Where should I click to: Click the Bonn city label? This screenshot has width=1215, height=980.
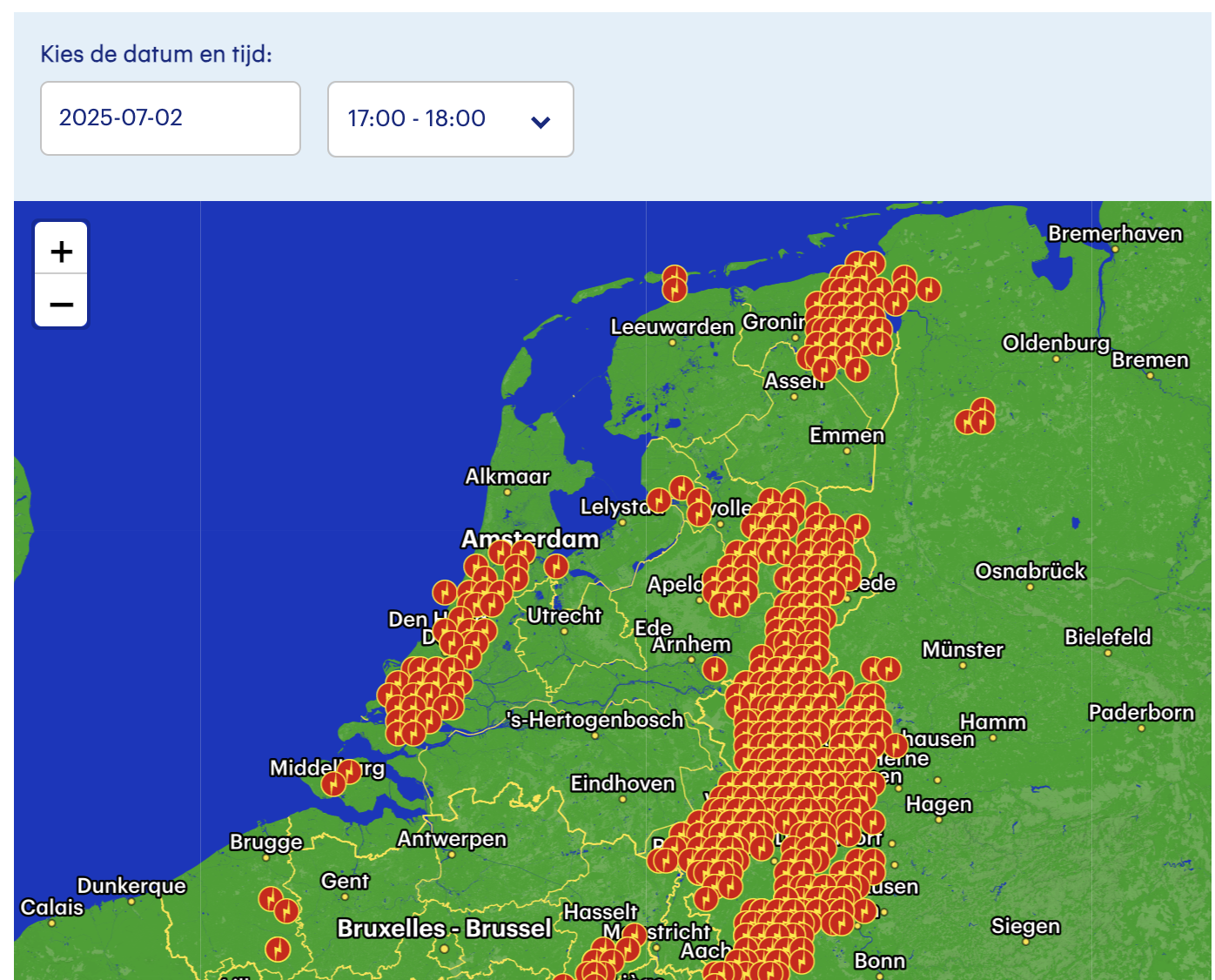pyautogui.click(x=880, y=961)
